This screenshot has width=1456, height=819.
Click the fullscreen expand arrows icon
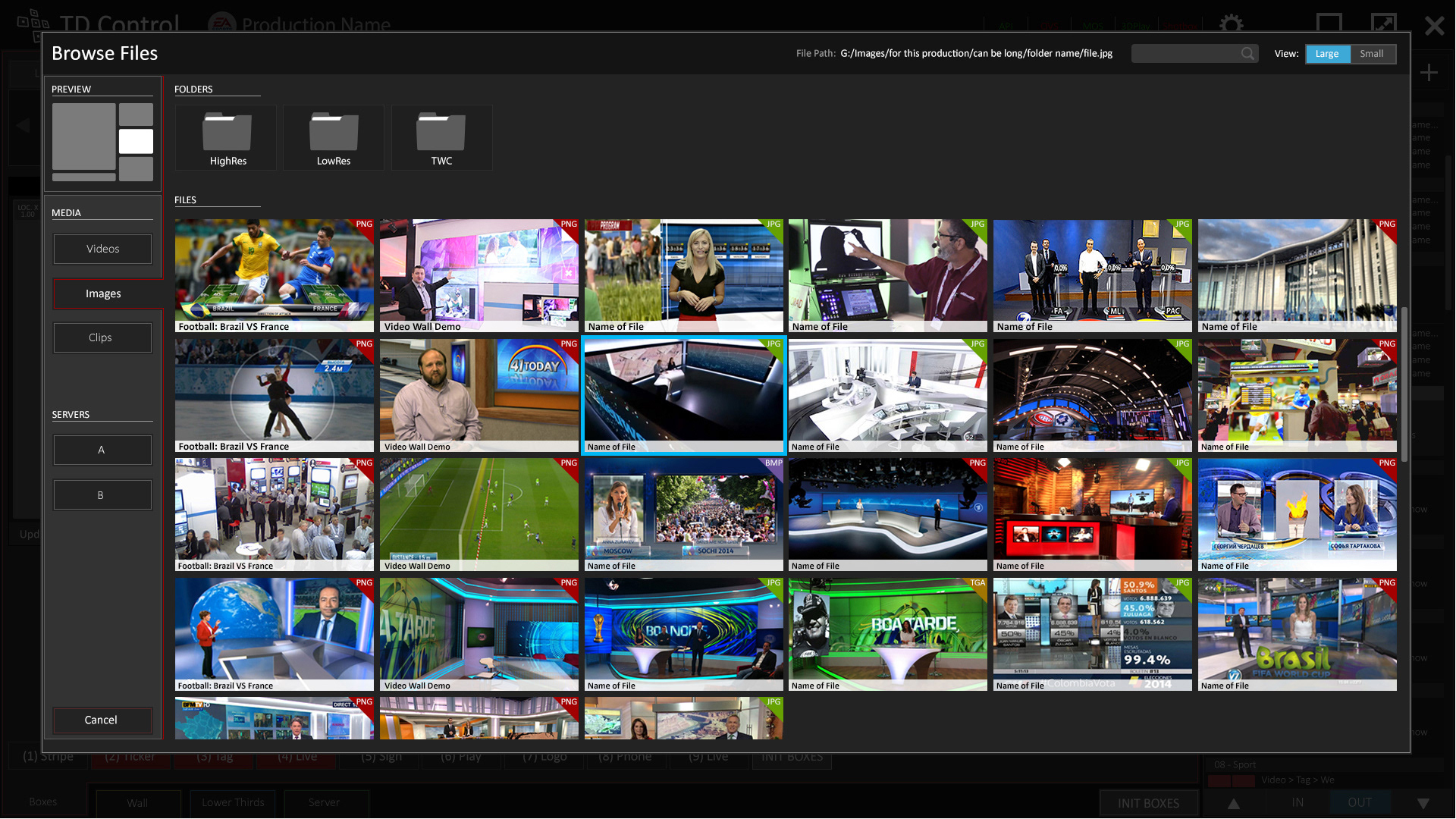[x=1384, y=24]
